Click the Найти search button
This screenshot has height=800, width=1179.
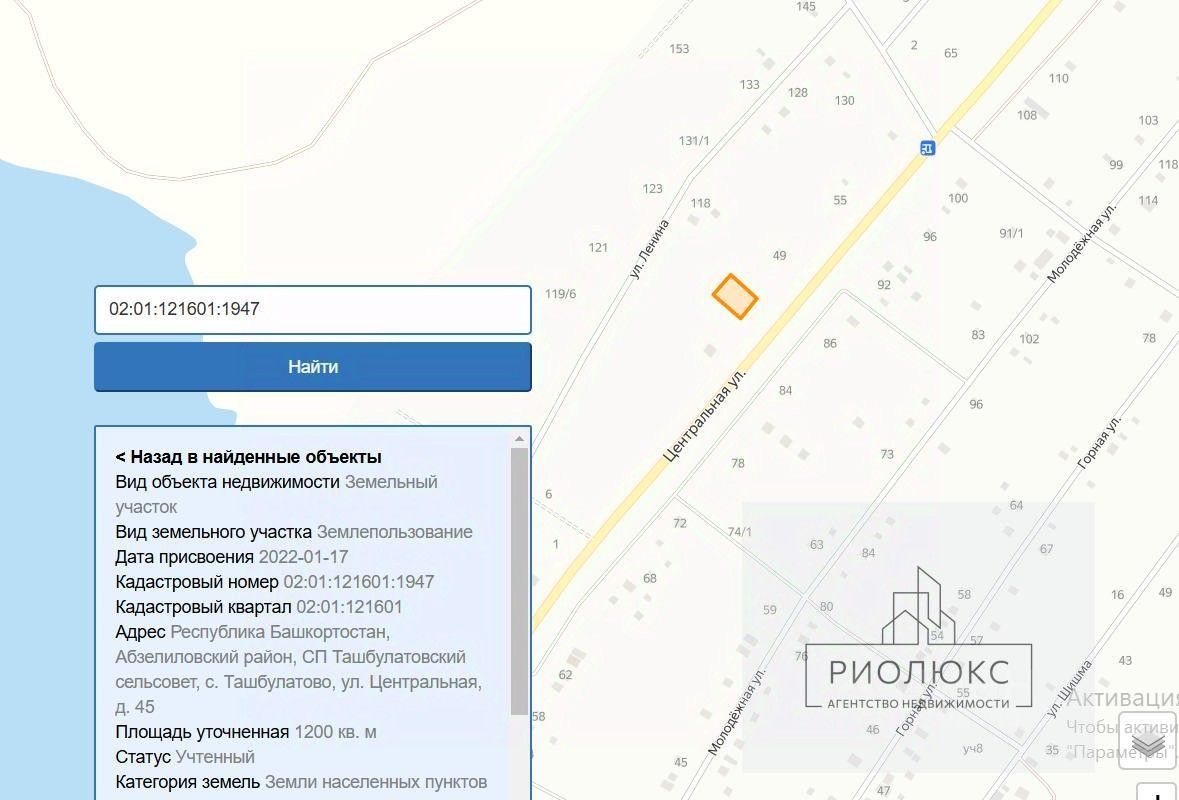pyautogui.click(x=313, y=367)
